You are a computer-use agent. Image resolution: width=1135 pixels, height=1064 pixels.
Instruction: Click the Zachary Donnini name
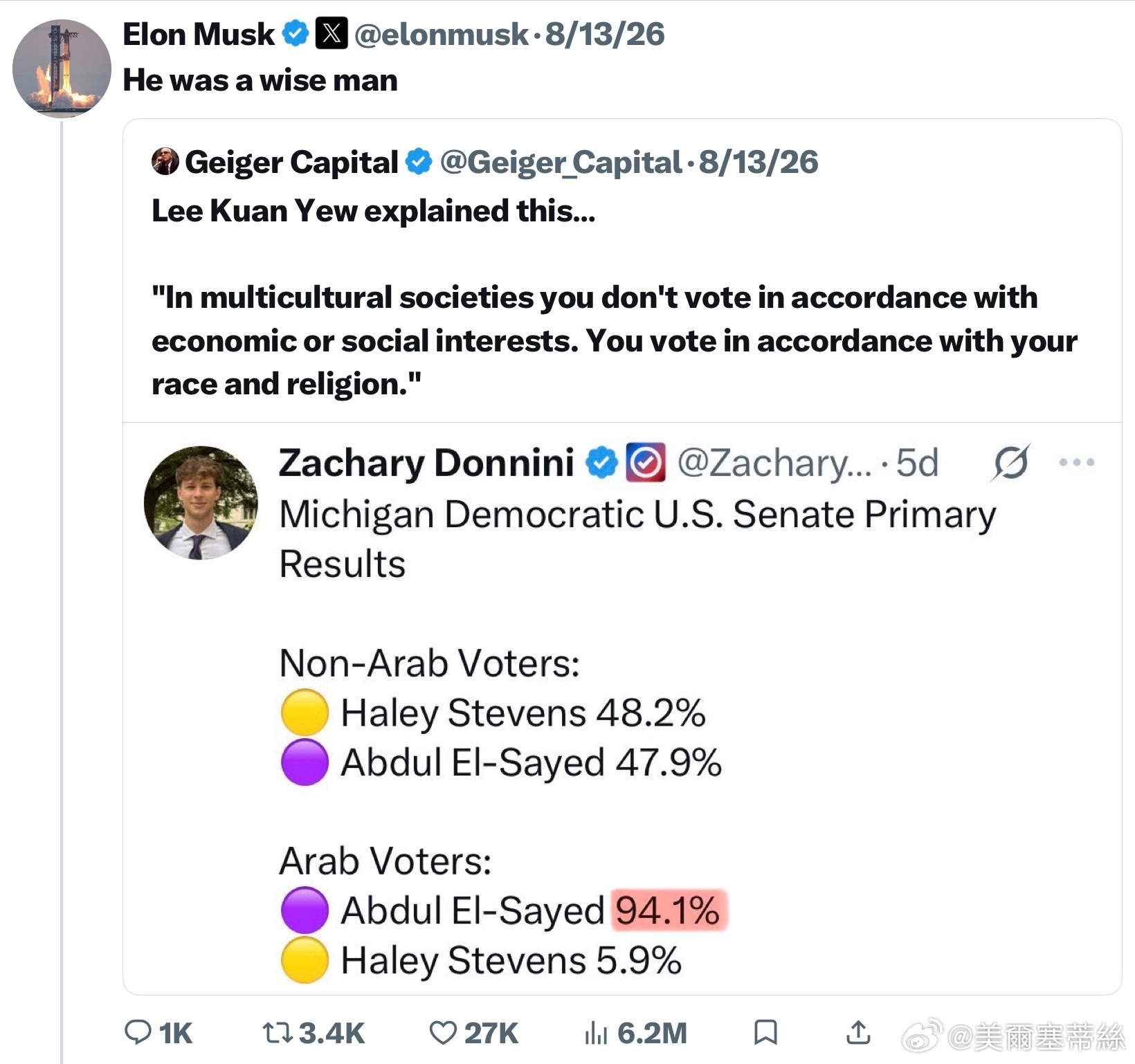click(426, 462)
